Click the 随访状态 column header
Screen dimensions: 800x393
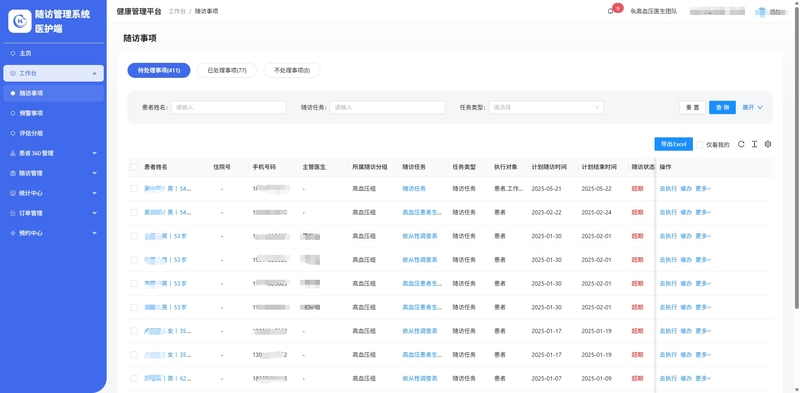coord(643,167)
